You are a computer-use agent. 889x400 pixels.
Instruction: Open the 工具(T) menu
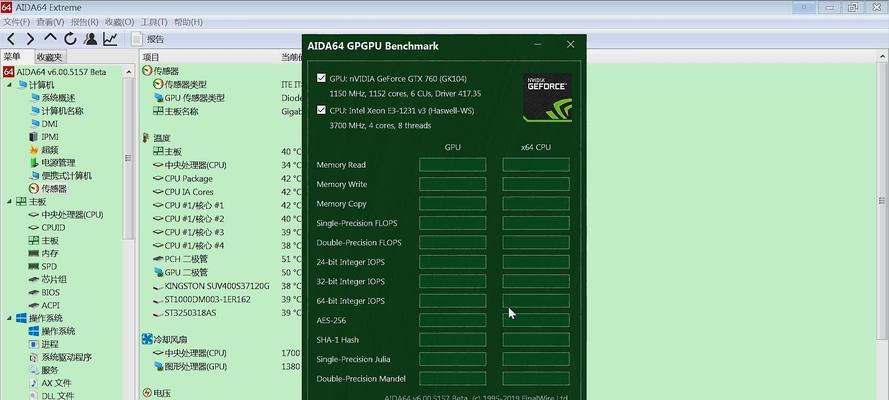154,22
